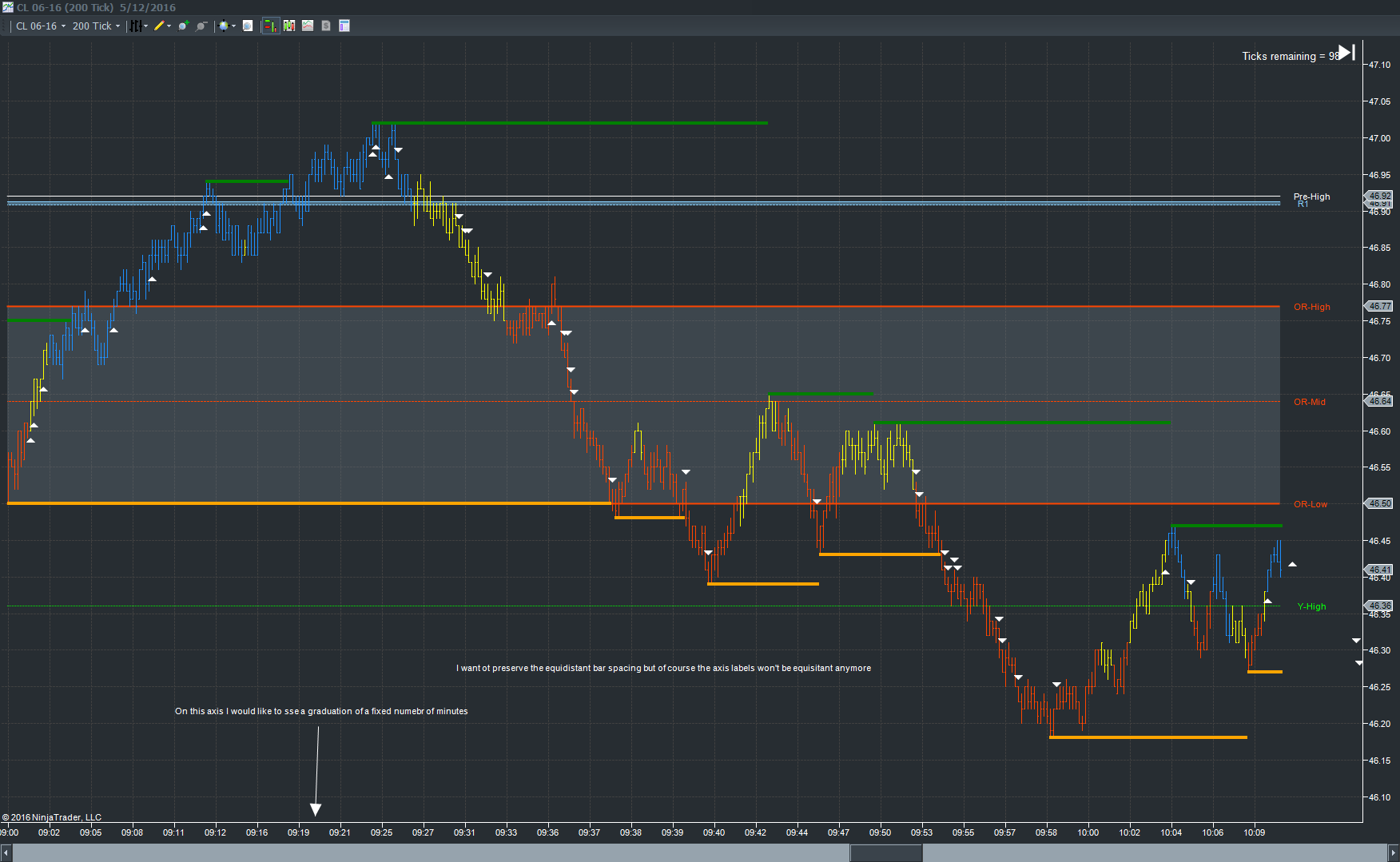Click the scrollbar left arrow button
Screen dimensions: 1400x862
click(x=6, y=853)
